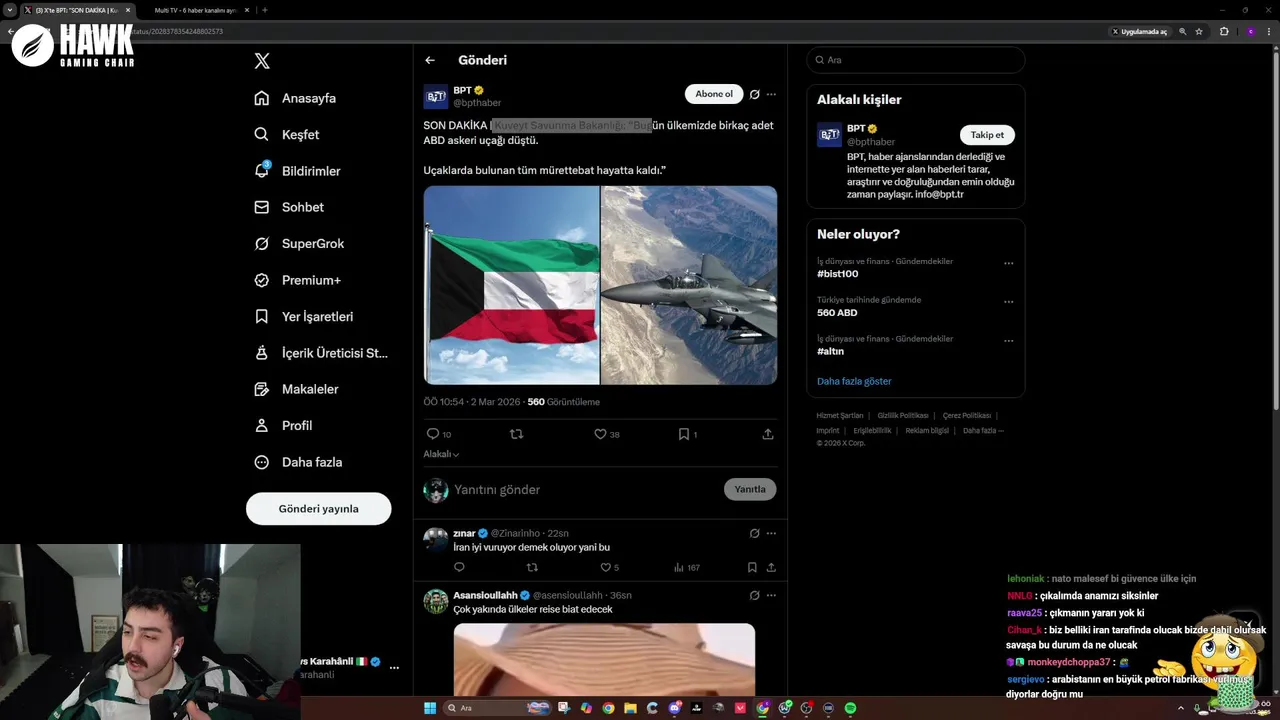1280x720 pixels.
Task: Open İçerik Üreticisi Stüdyosu
Action: [x=321, y=353]
